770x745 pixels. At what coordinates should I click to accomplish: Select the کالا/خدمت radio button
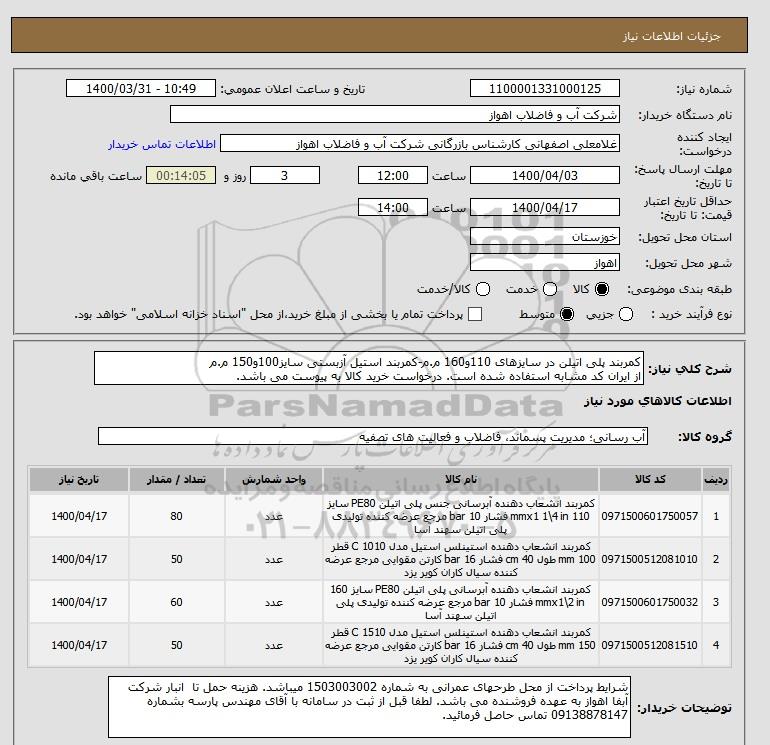pos(483,289)
